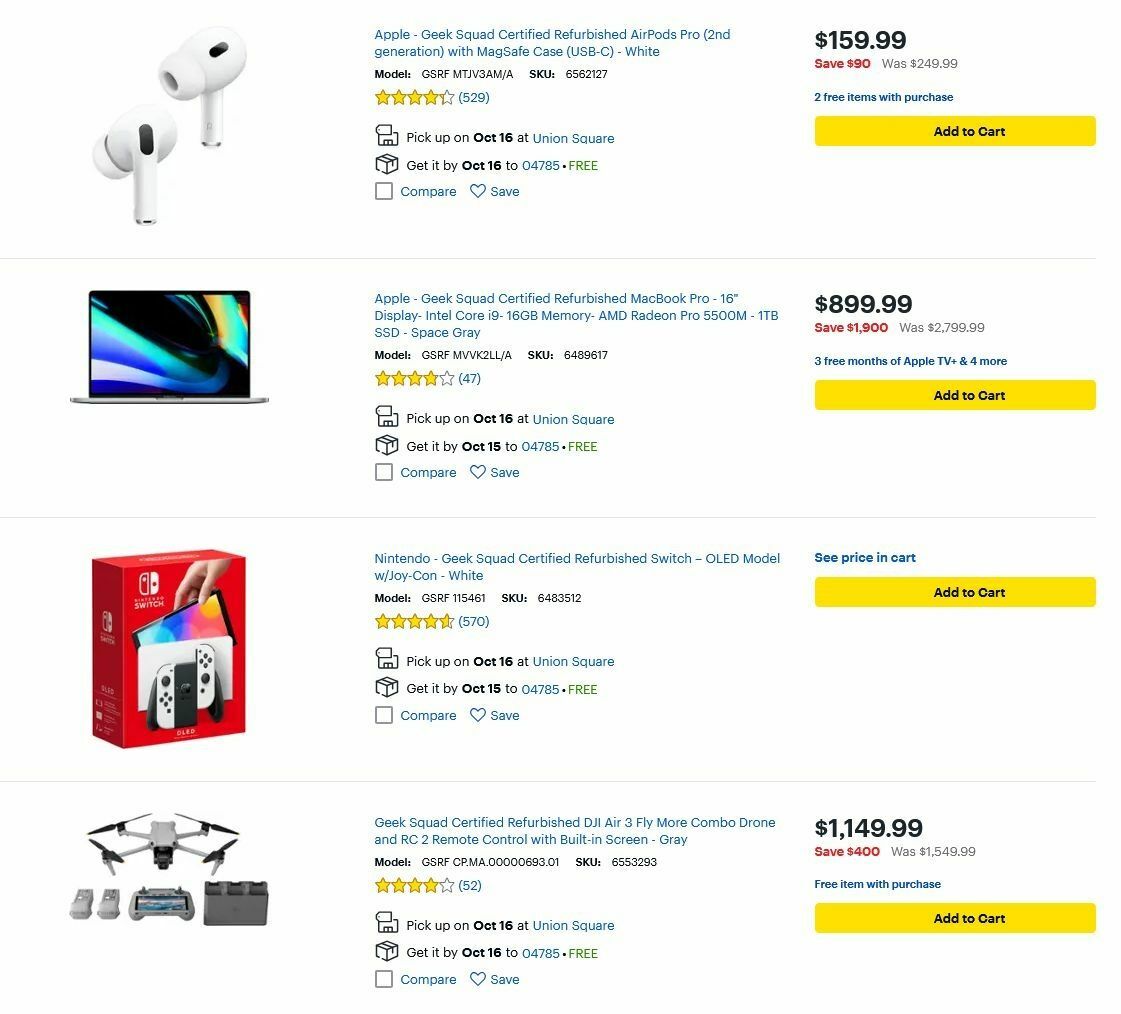The width and height of the screenshot is (1121, 1014).
Task: Click the See price in cart link
Action: [x=865, y=557]
